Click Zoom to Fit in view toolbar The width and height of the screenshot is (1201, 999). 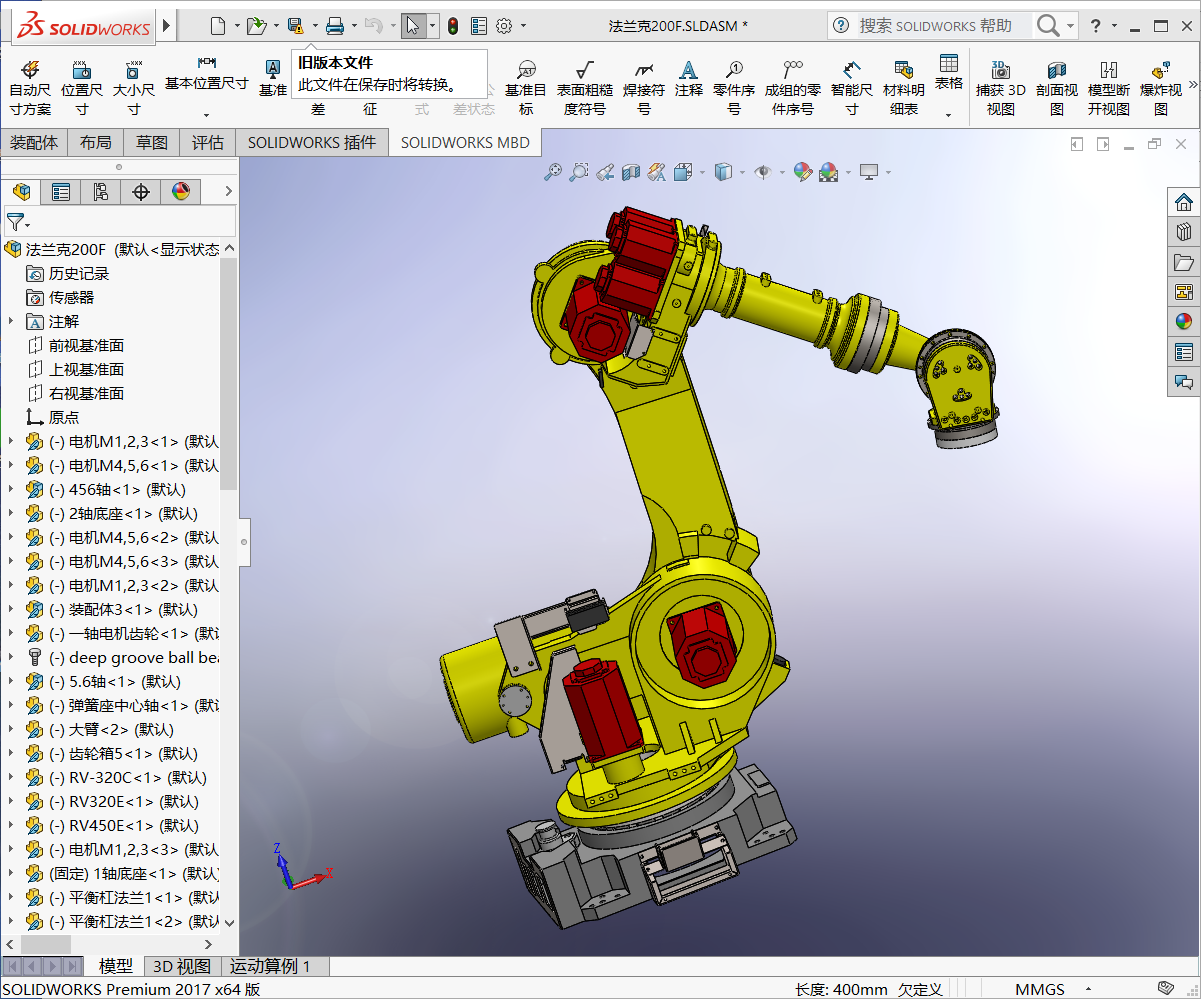(x=553, y=172)
